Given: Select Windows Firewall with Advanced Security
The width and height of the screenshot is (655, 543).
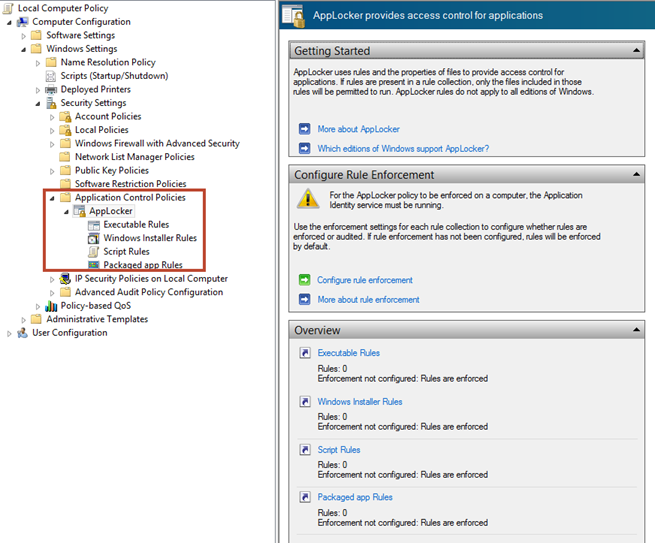Looking at the screenshot, I should [x=157, y=143].
